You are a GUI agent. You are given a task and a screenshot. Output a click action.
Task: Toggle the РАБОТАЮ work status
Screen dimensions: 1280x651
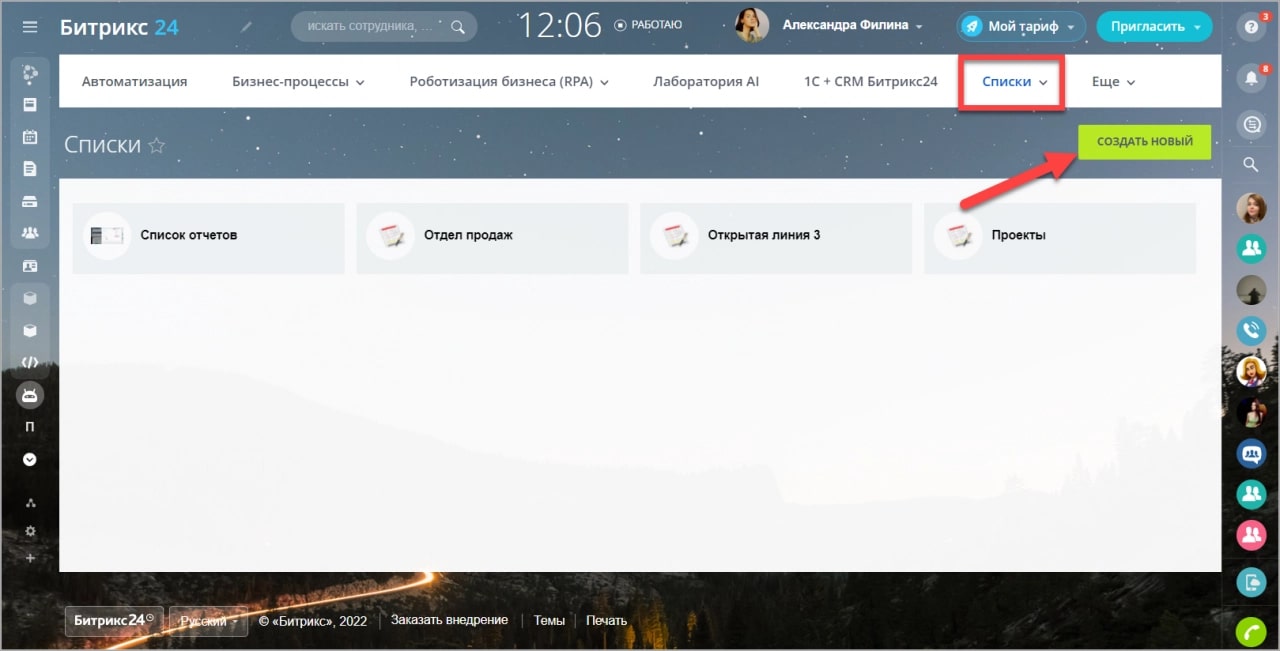coord(648,25)
